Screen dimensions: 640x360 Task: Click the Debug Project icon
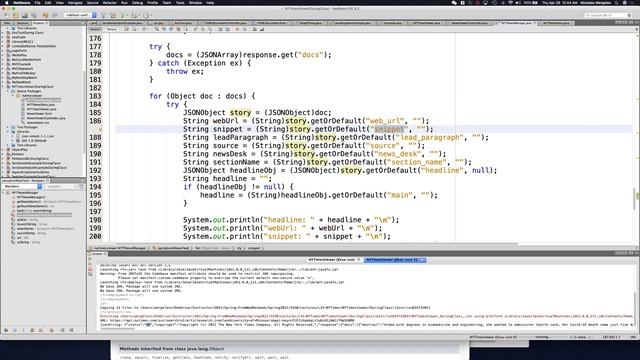pos(133,15)
